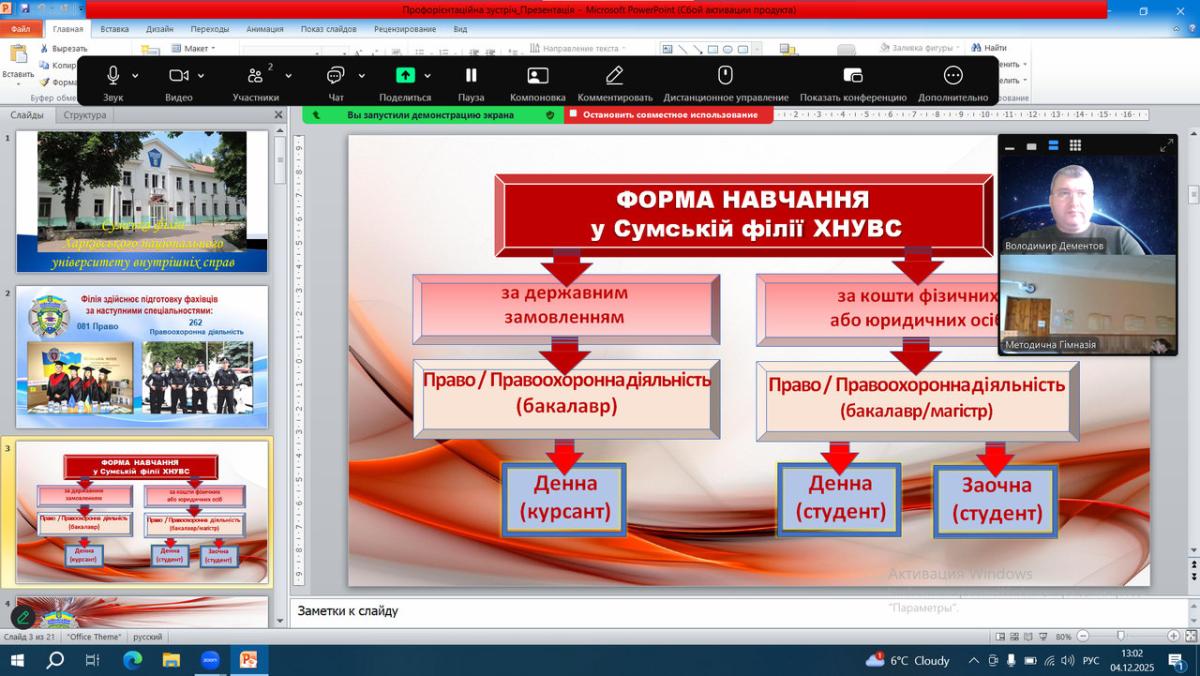Image resolution: width=1200 pixels, height=676 pixels.
Task: Turn off camera with the Видео icon
Action: tap(178, 76)
